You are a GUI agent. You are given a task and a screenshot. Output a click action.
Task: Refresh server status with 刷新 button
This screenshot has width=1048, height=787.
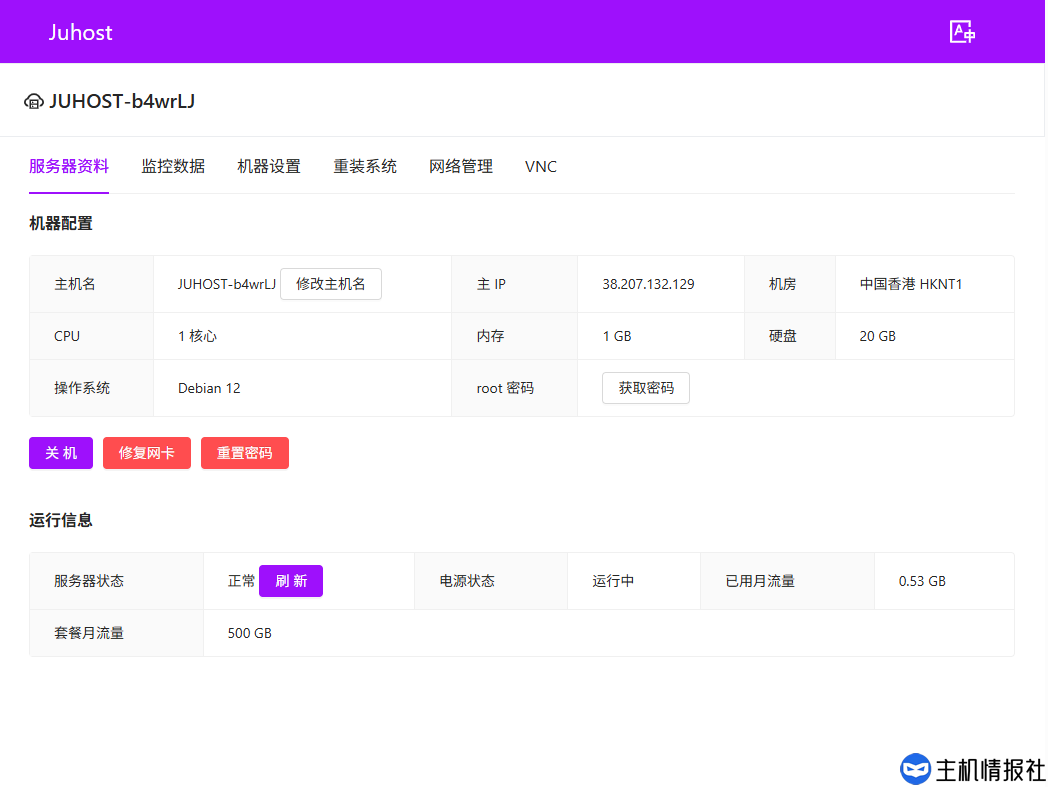click(291, 581)
